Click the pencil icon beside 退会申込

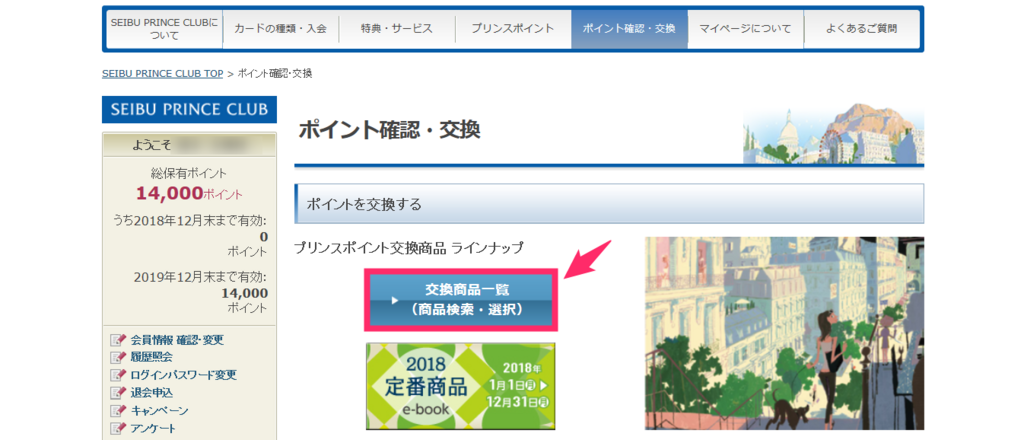(118, 393)
